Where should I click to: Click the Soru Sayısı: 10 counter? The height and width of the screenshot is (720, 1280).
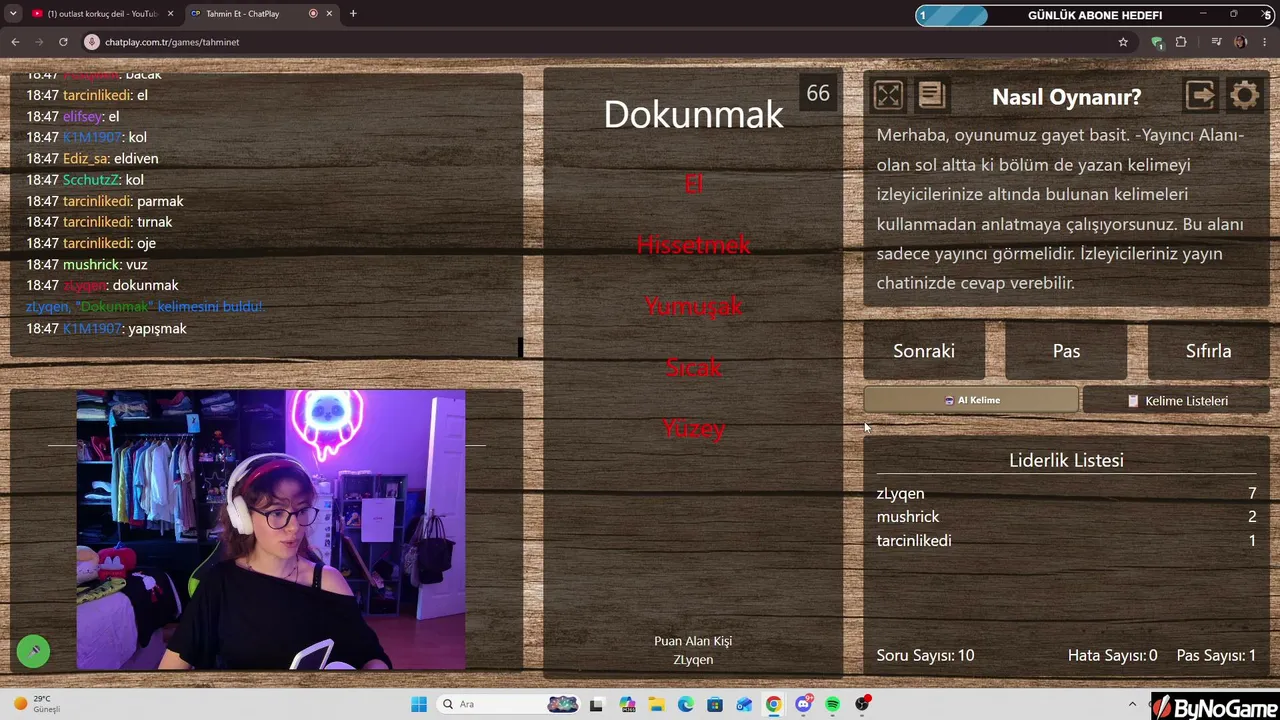point(925,655)
